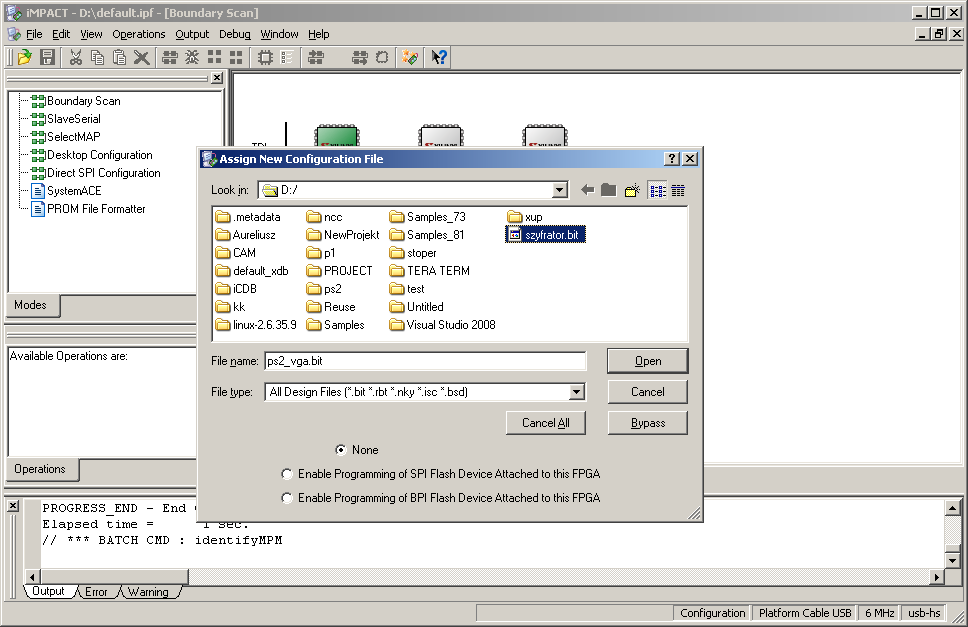Enable SPI Flash programming radio option

287,474
